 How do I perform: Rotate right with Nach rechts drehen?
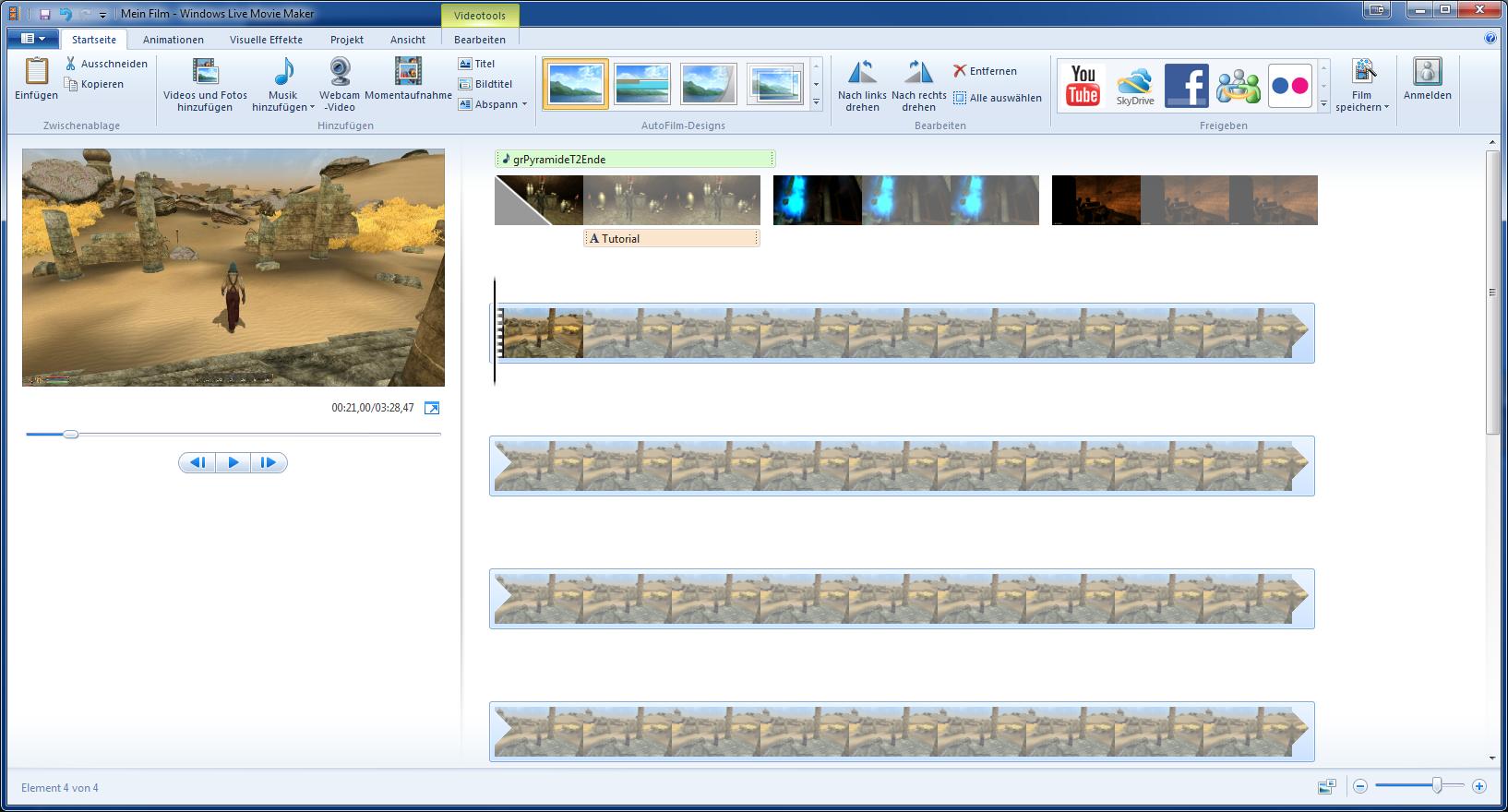pyautogui.click(x=918, y=83)
